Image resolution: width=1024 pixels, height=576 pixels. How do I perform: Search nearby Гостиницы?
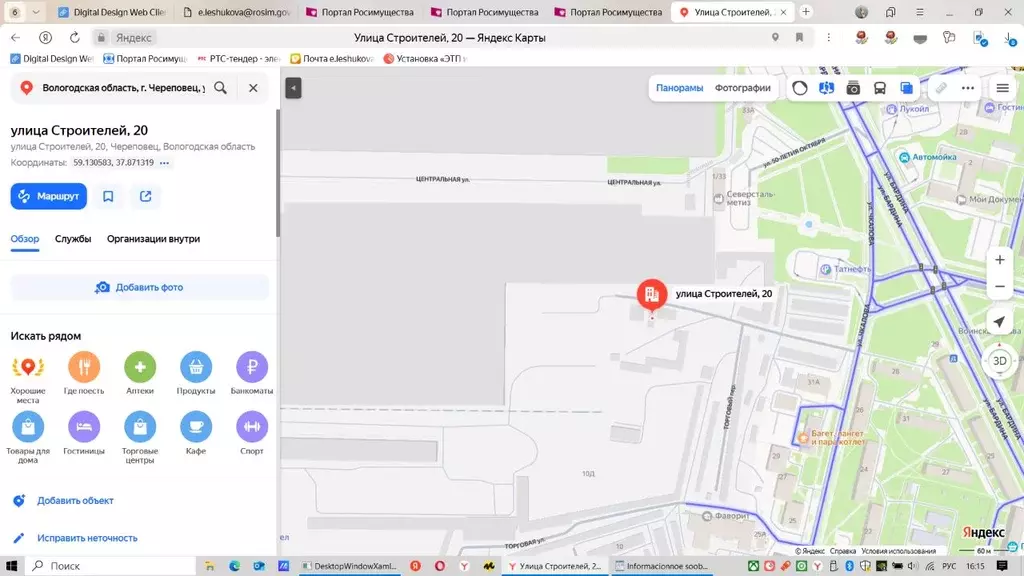[84, 433]
